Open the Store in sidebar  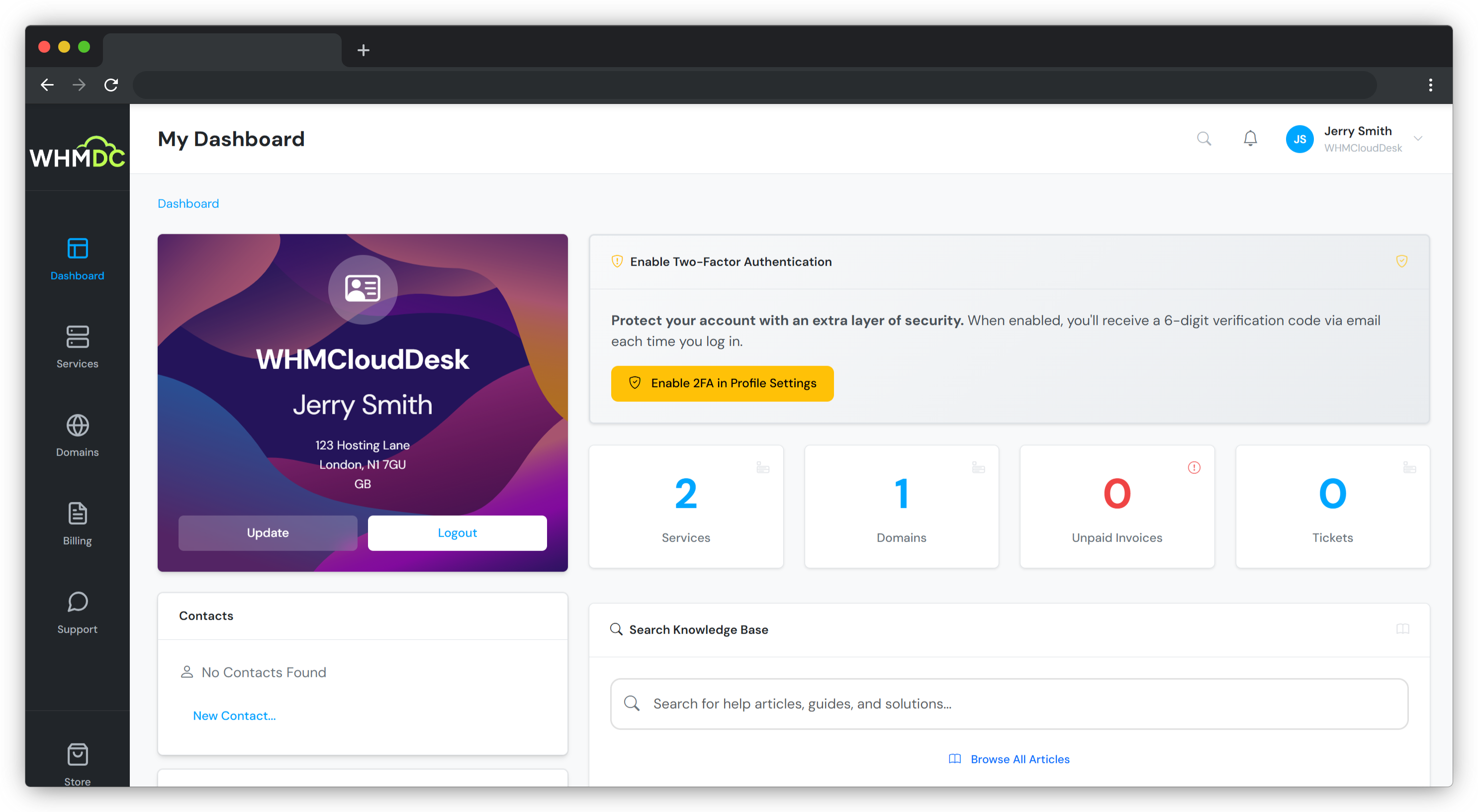pos(78,764)
